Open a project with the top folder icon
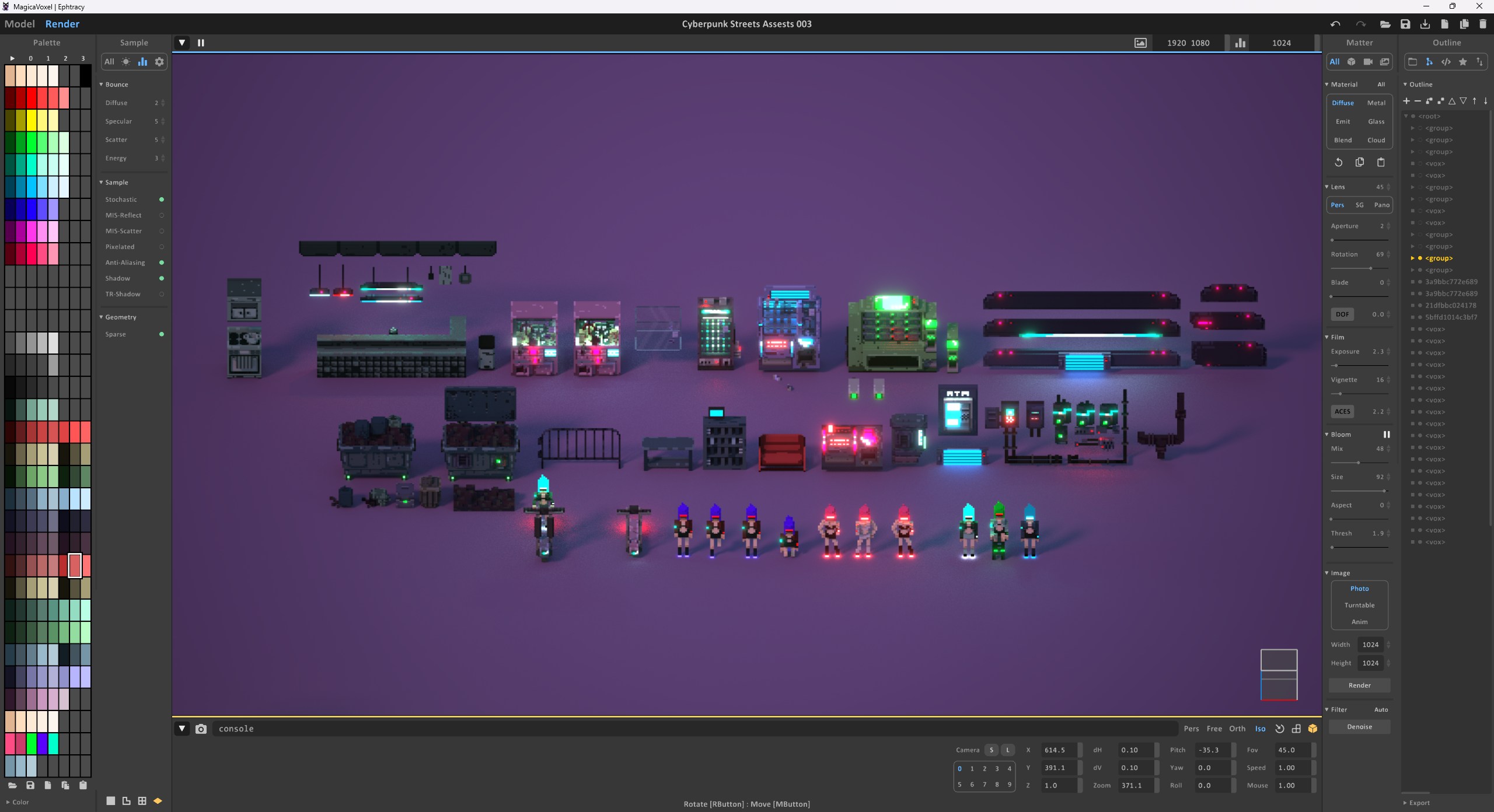 (x=1385, y=24)
